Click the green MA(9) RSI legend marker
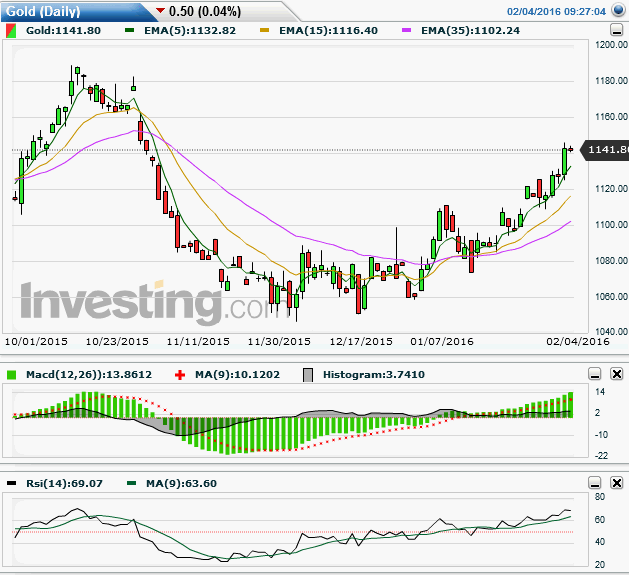Viewport: 629px width, 575px height. pyautogui.click(x=131, y=483)
